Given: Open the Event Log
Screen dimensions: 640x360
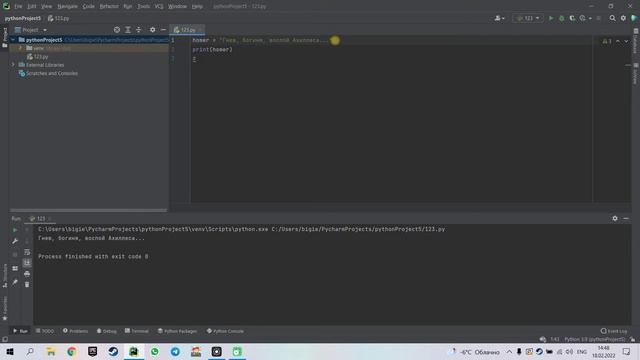Looking at the screenshot, I should click(614, 331).
